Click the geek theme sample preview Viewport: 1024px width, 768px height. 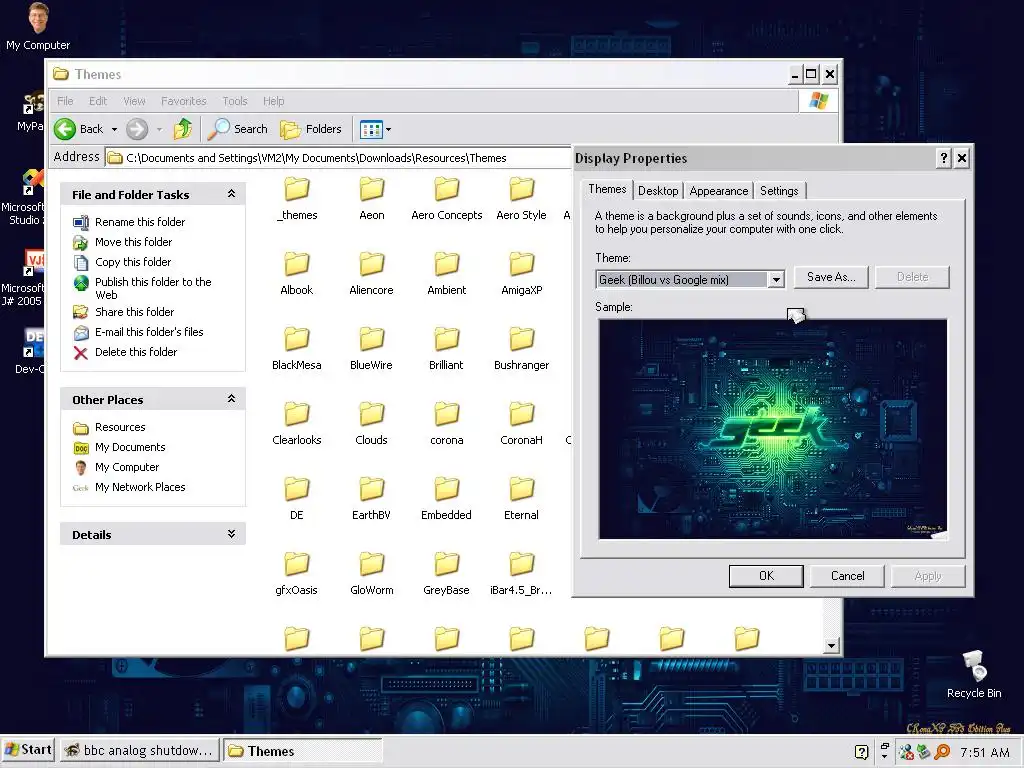773,429
